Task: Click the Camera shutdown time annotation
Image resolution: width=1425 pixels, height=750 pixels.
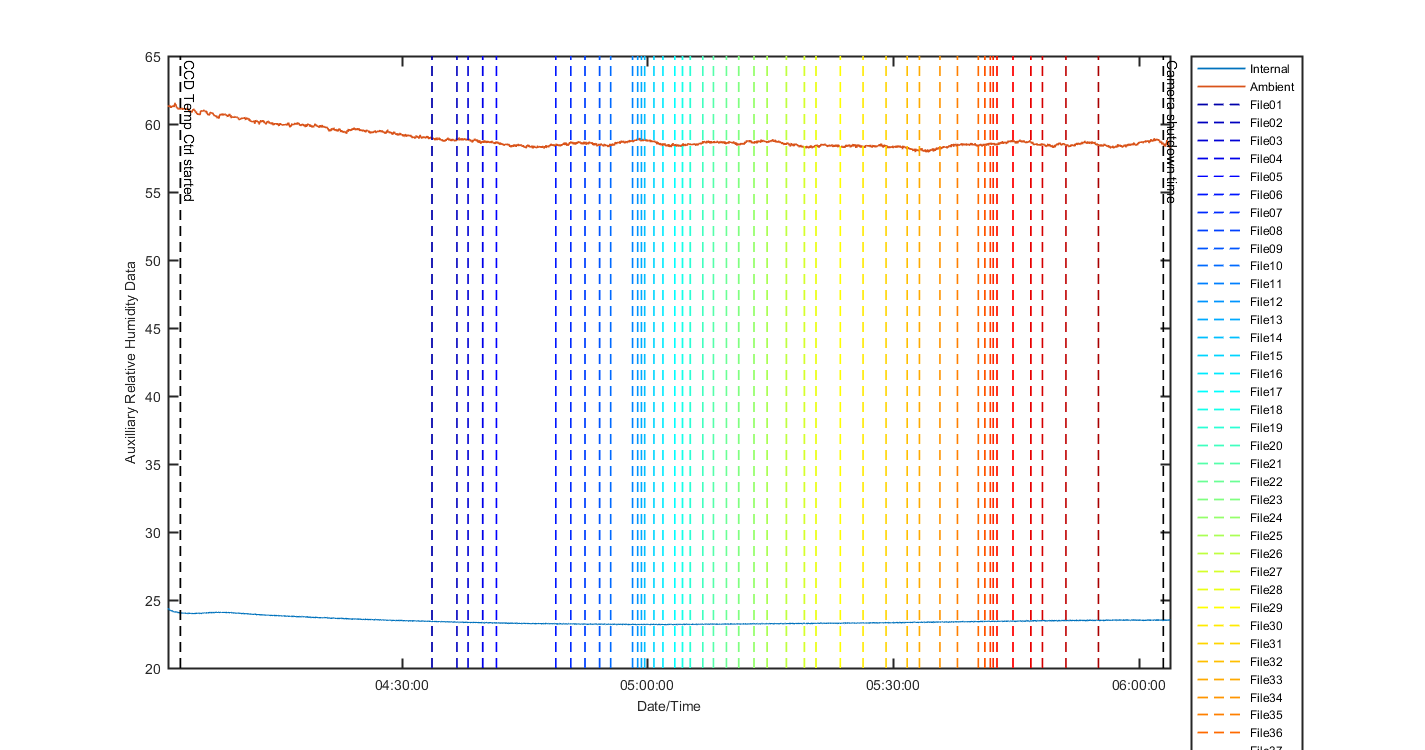Action: 1170,131
